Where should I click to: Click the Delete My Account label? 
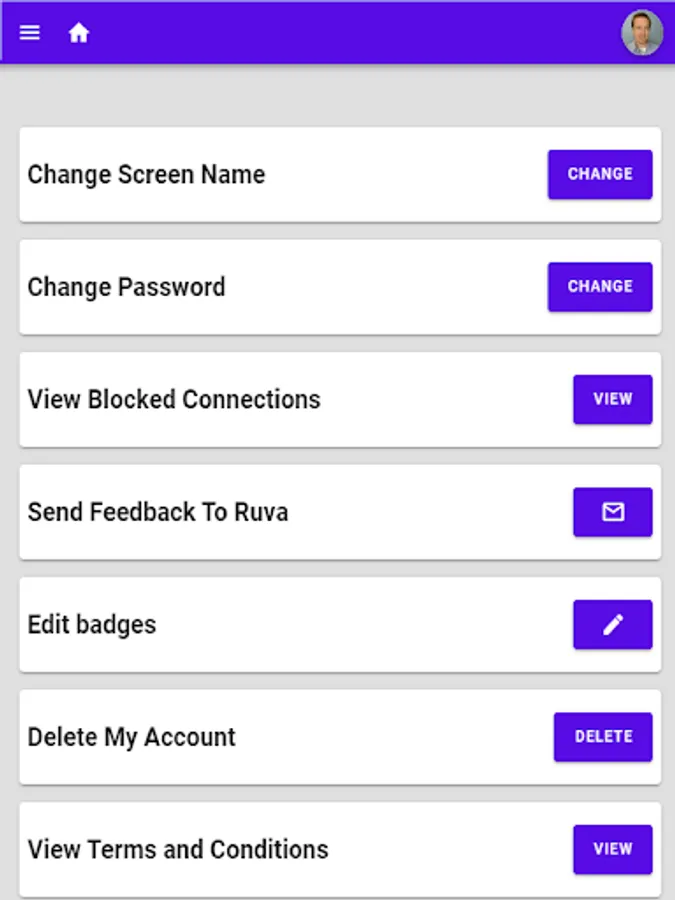click(x=131, y=737)
